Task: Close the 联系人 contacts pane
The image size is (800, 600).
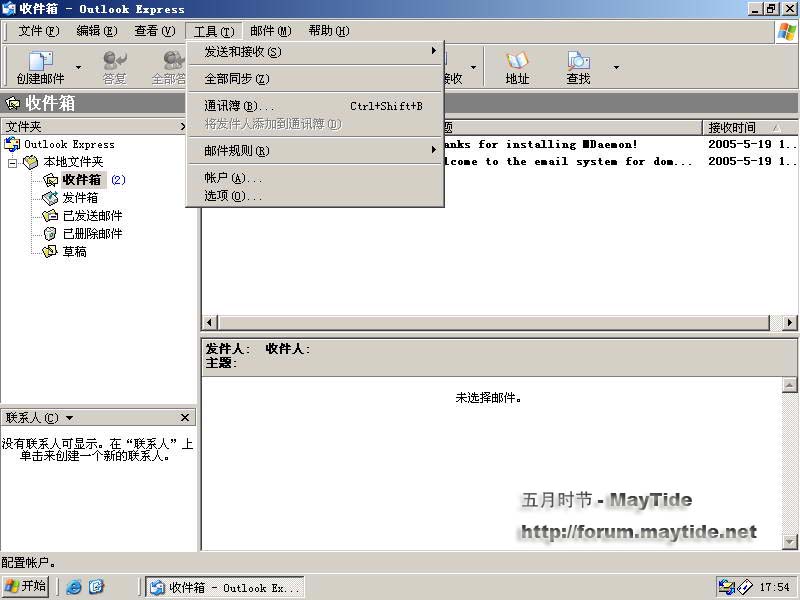Action: pos(185,418)
